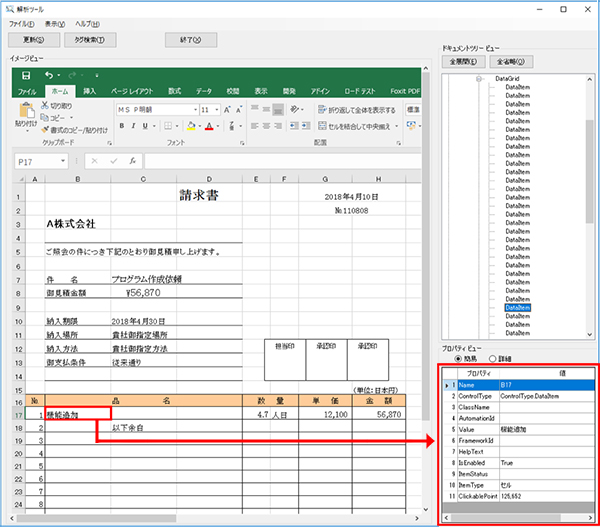Collapse the DataGrid tree node
Screen dimensions: 600x527
tap(479, 78)
